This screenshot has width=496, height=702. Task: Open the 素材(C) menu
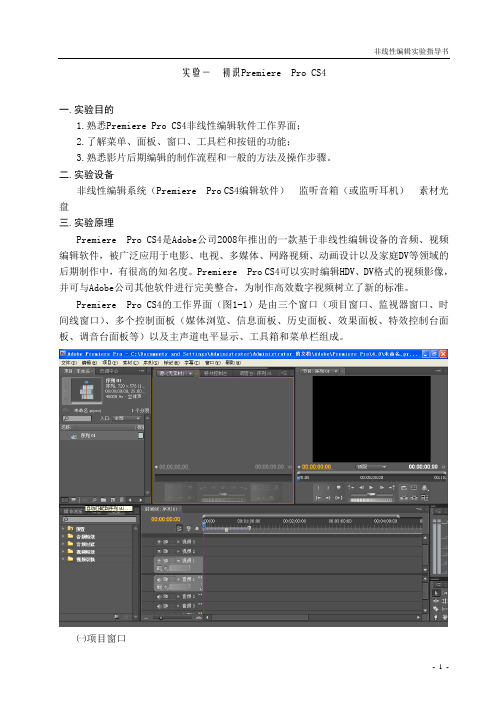(130, 362)
